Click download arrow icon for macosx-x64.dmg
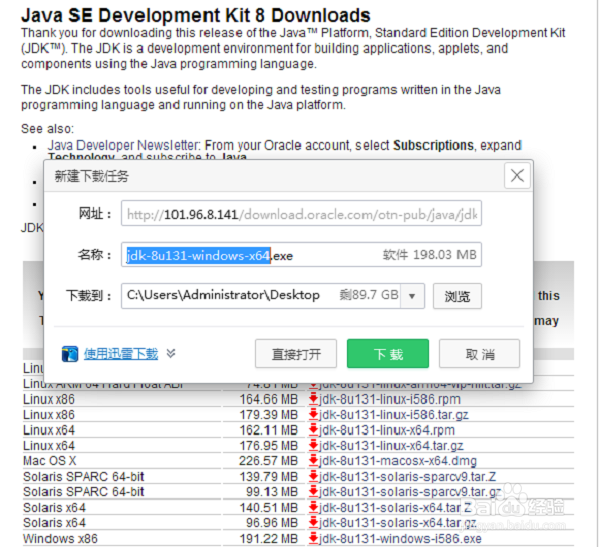 tap(313, 460)
